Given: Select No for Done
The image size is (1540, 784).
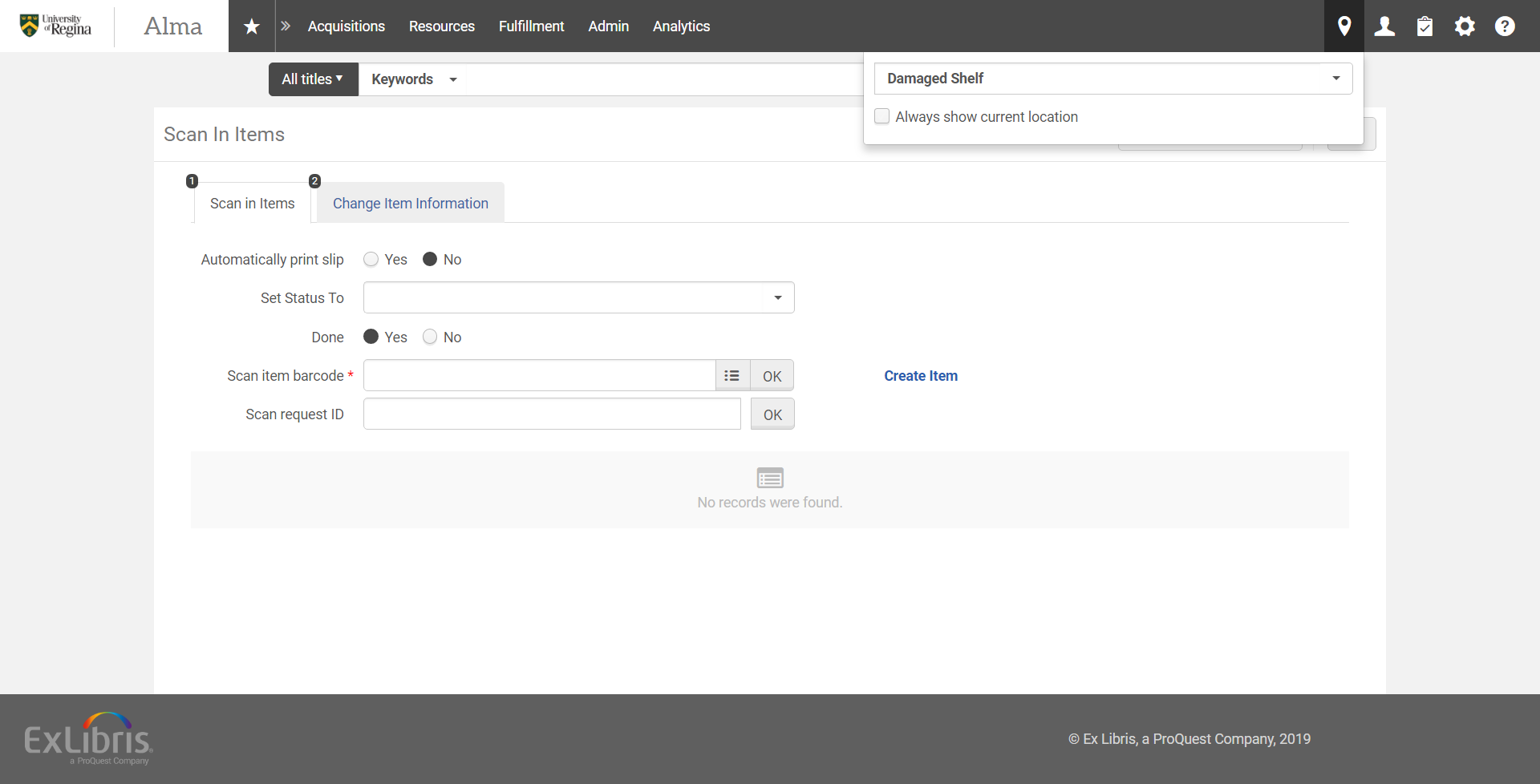Looking at the screenshot, I should click(430, 337).
